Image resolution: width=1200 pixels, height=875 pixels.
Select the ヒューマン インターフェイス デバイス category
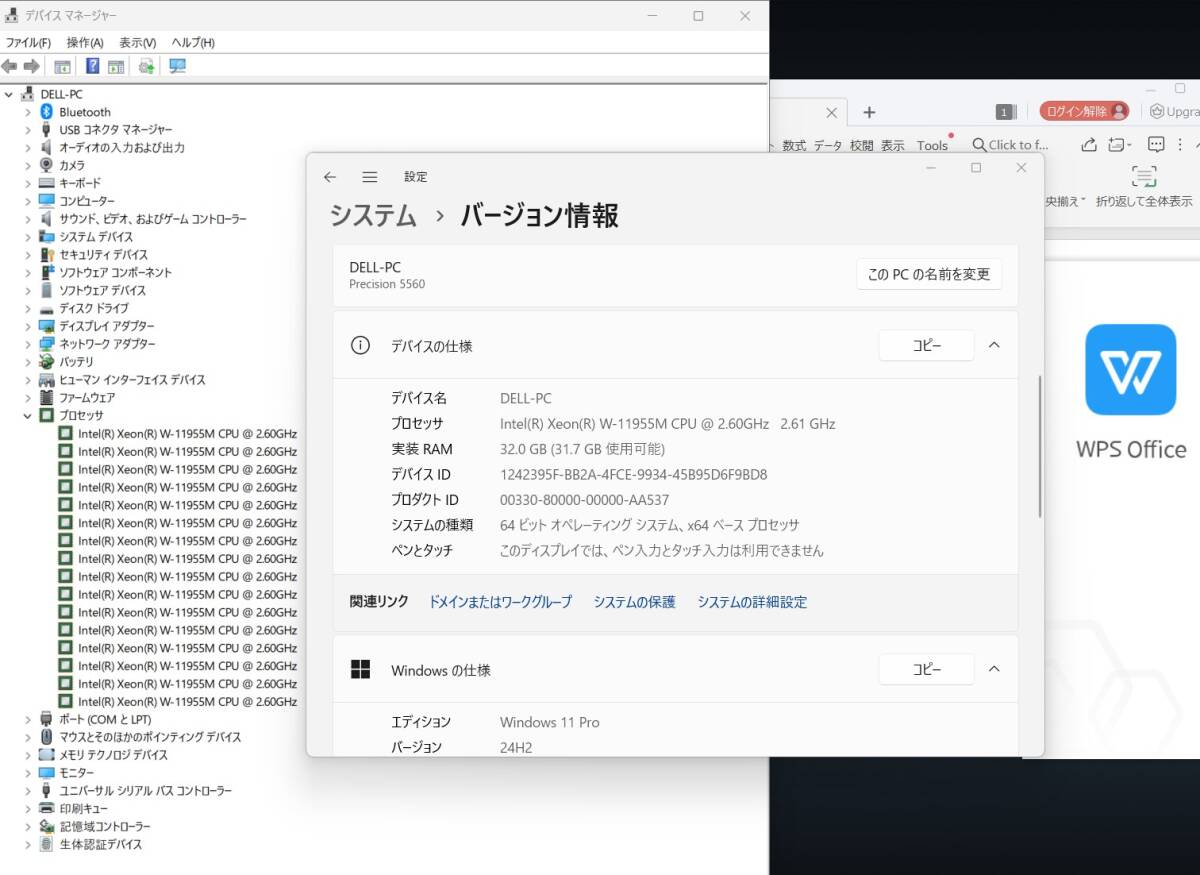[132, 380]
